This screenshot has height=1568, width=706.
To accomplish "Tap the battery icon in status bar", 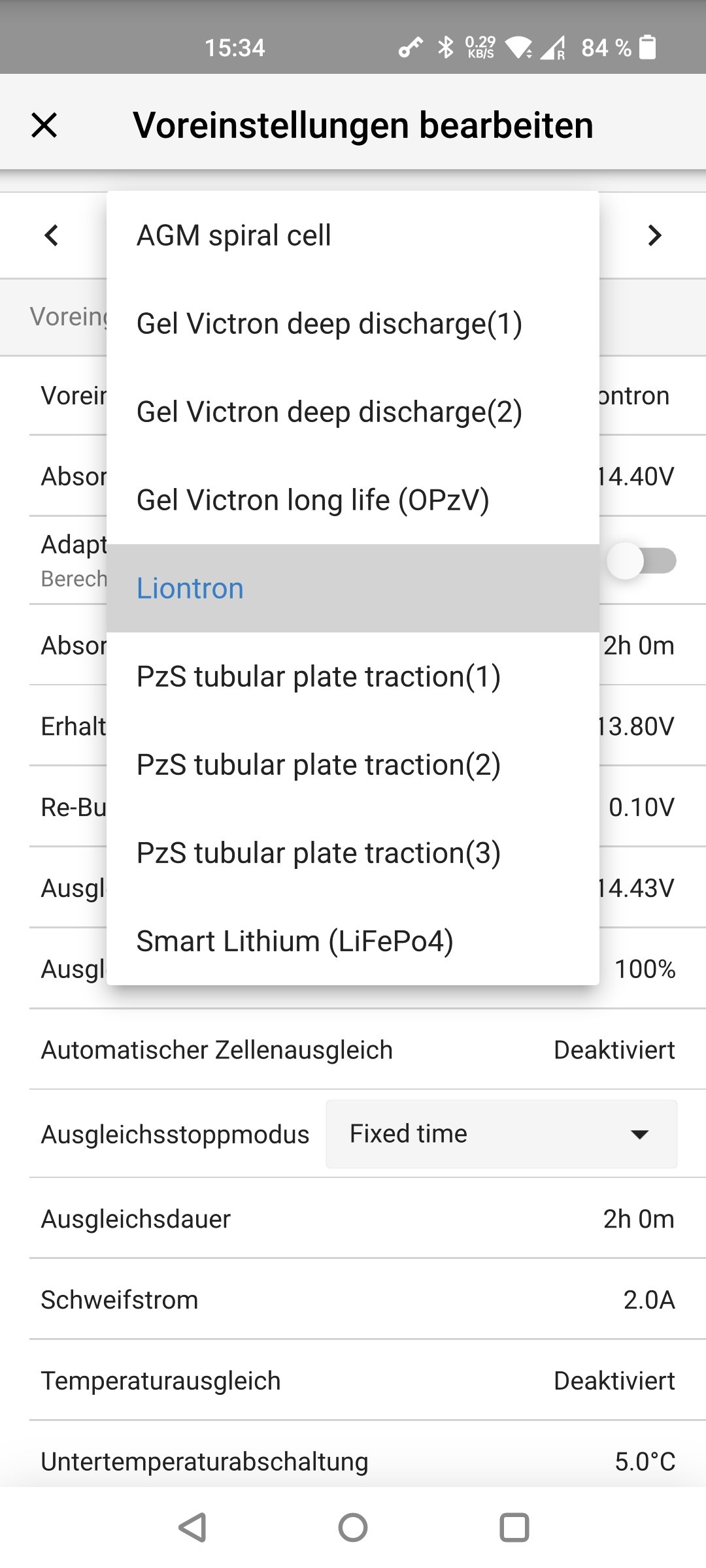I will point(647,47).
